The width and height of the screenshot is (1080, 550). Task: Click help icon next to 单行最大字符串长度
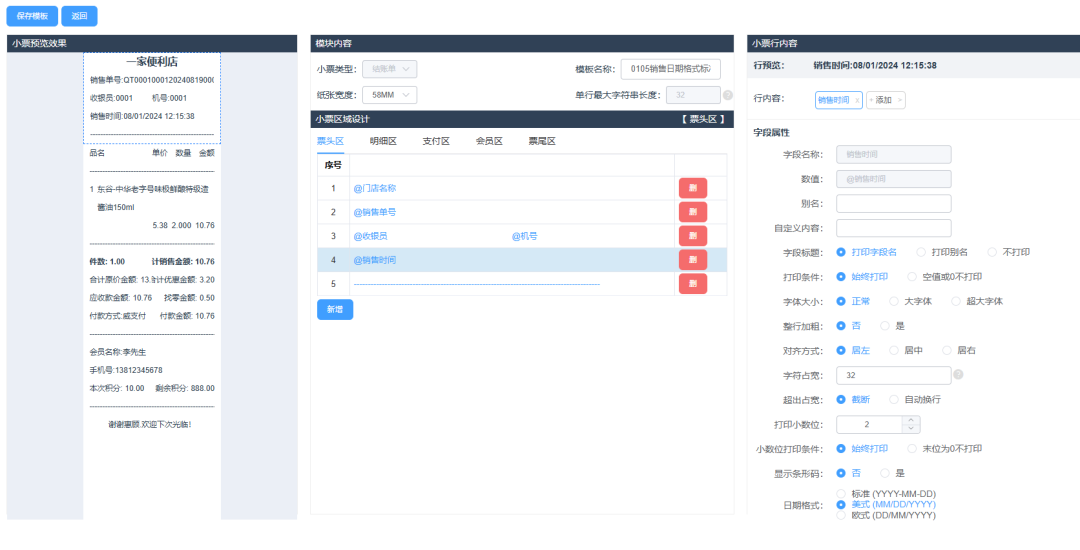pos(728,95)
